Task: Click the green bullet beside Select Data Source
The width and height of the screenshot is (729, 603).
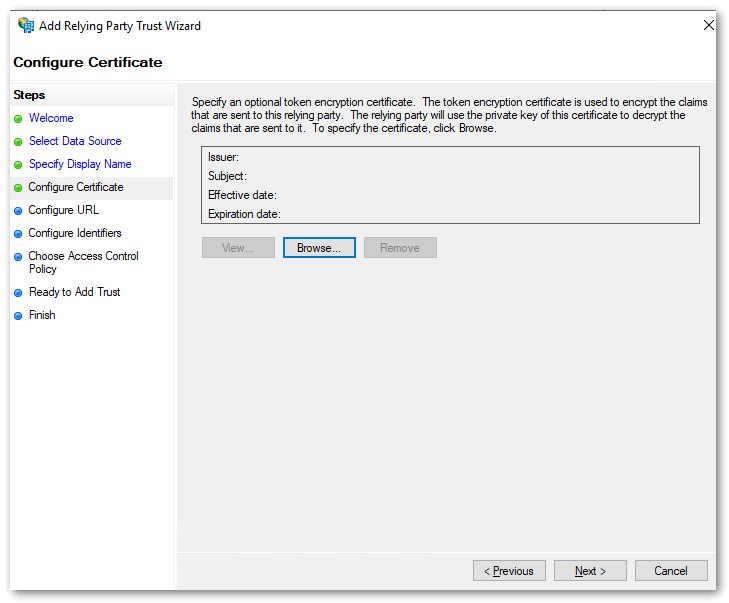Action: [x=18, y=142]
